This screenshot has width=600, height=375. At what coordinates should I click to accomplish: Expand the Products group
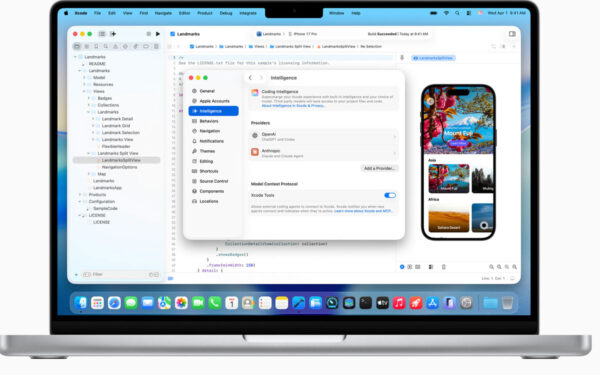pyautogui.click(x=80, y=194)
